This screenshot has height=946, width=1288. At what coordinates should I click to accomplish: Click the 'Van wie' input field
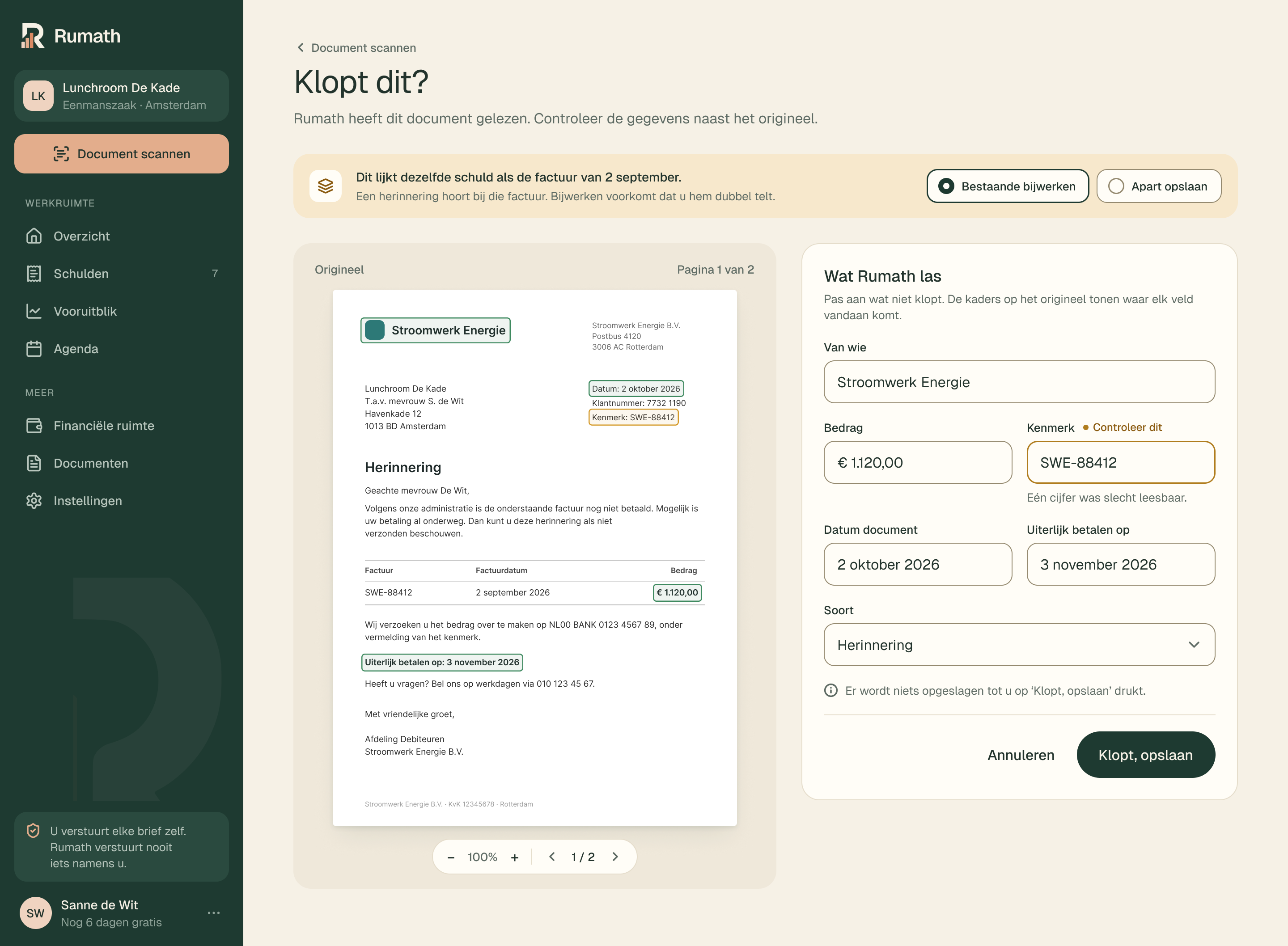(1019, 382)
